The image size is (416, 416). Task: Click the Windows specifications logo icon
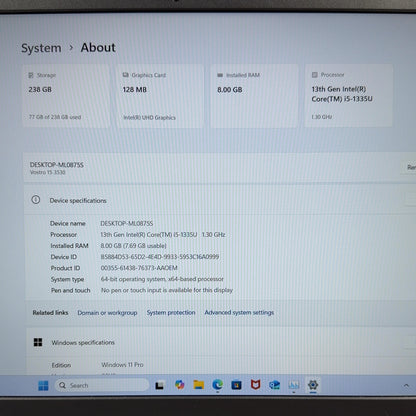coord(38,342)
